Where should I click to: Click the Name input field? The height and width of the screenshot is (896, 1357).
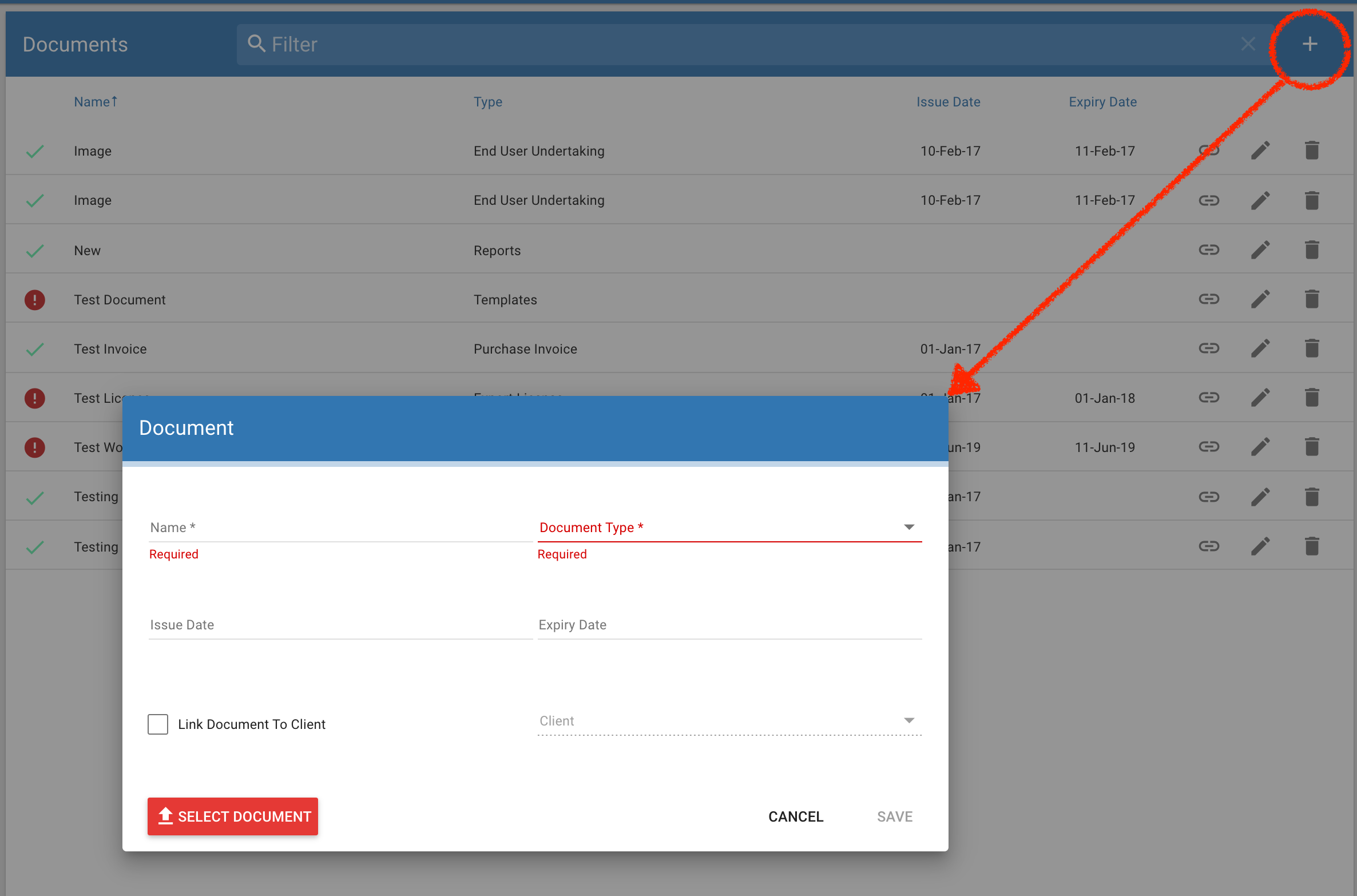pyautogui.click(x=340, y=527)
